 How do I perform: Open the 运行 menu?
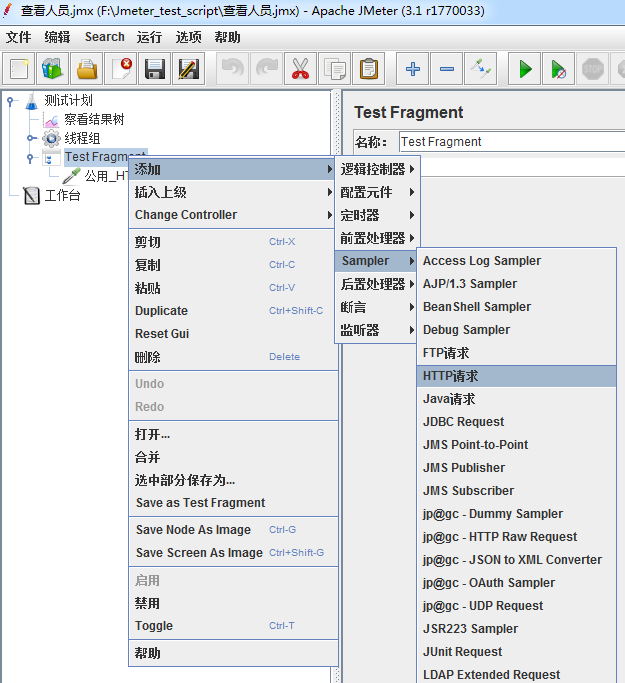click(x=149, y=37)
